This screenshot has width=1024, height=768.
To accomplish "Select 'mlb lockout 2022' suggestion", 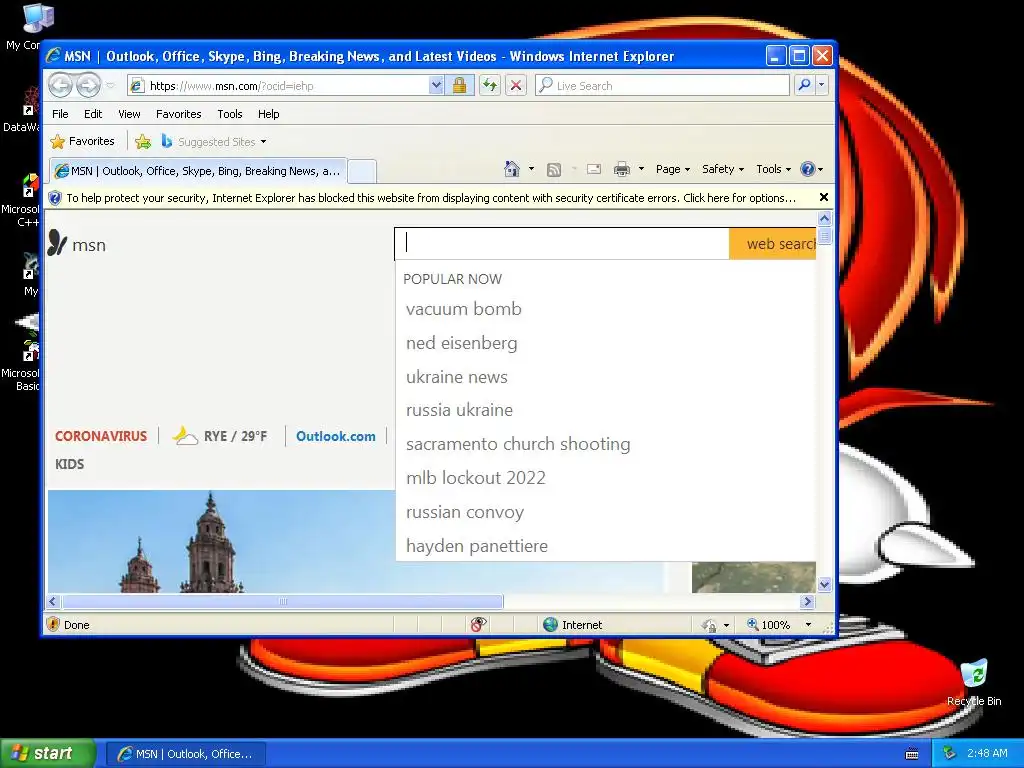I will (475, 478).
